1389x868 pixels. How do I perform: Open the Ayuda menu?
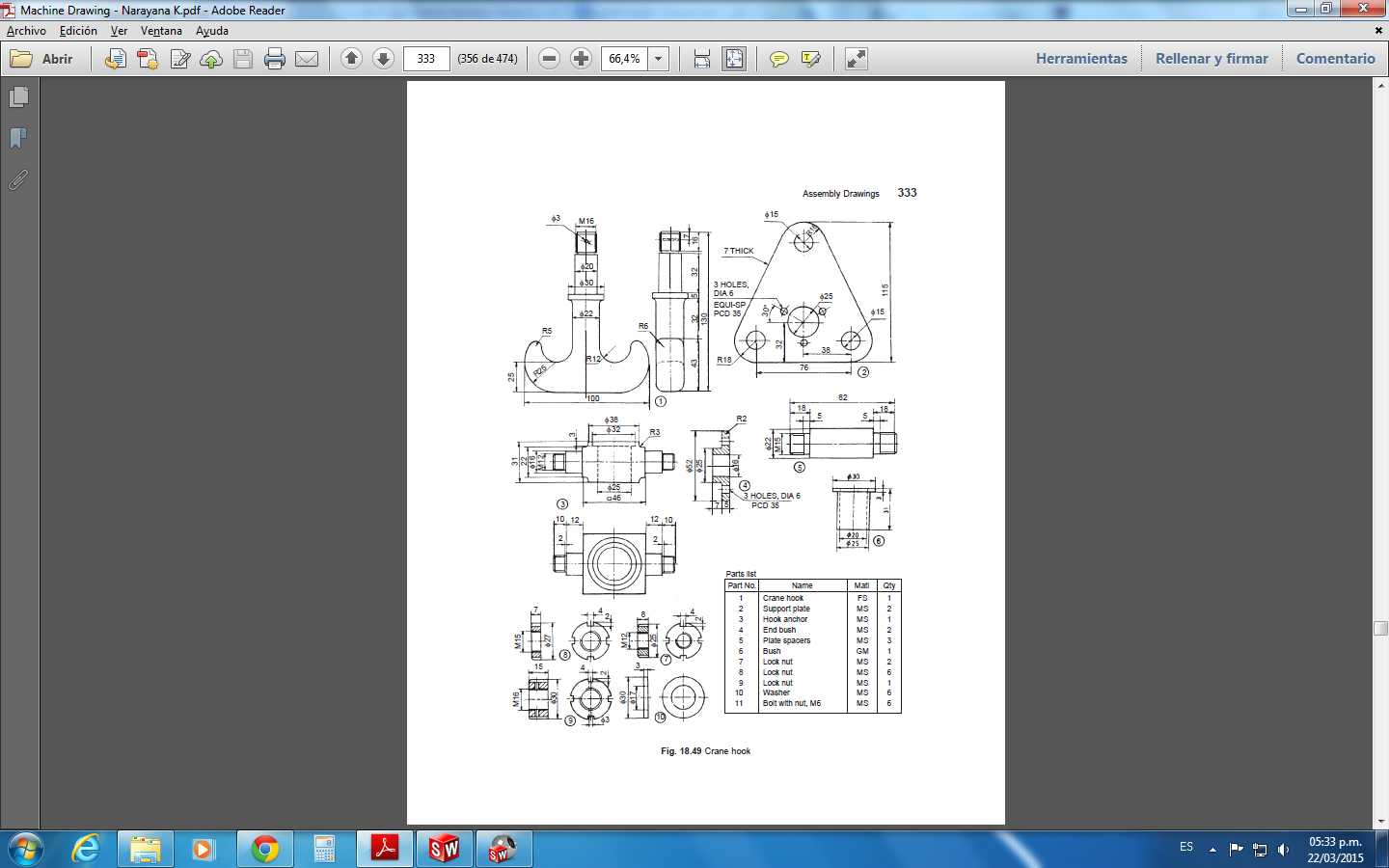pyautogui.click(x=212, y=31)
